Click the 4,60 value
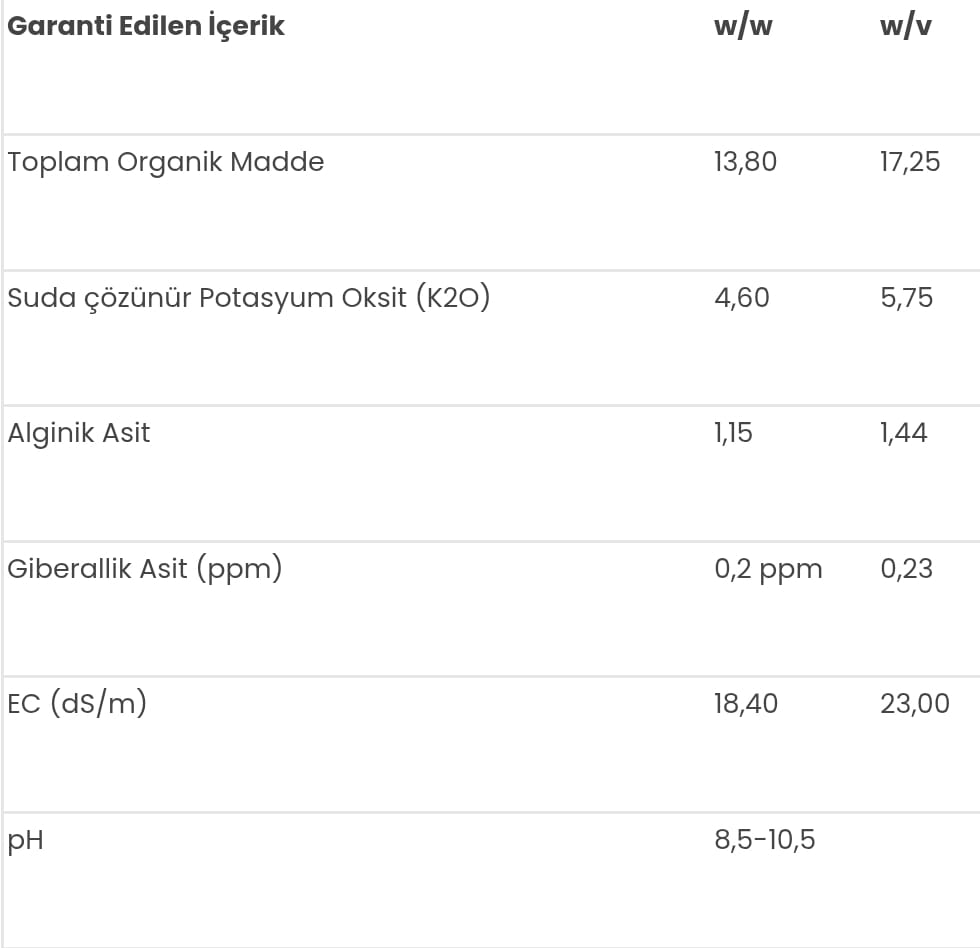Image resolution: width=980 pixels, height=948 pixels. point(742,298)
